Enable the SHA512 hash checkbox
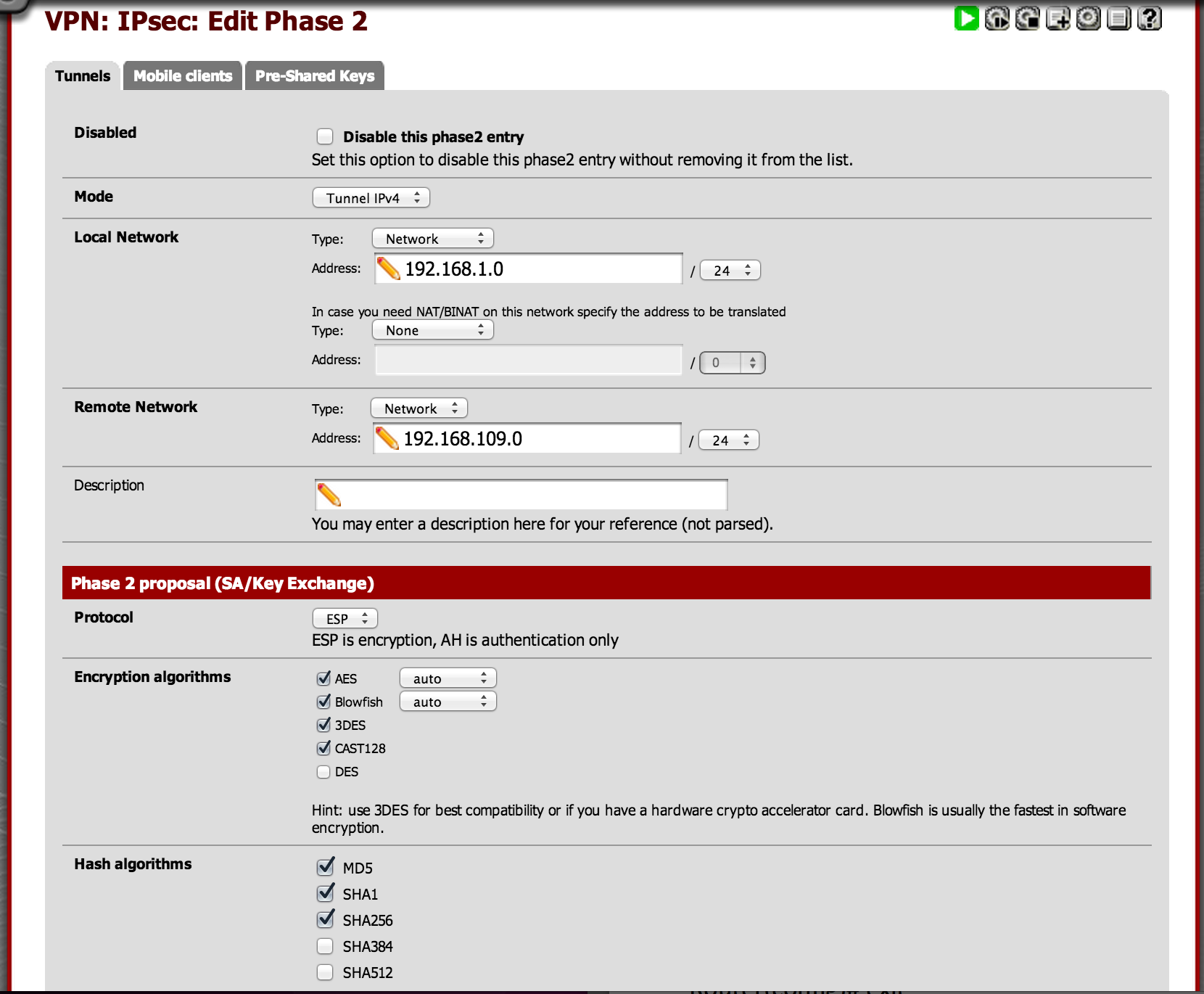 click(325, 972)
